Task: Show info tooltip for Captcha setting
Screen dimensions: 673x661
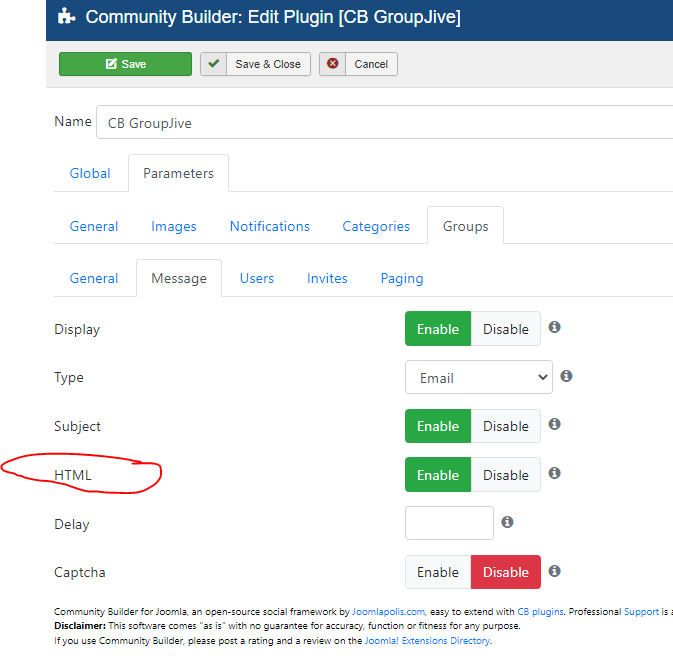Action: point(555,571)
